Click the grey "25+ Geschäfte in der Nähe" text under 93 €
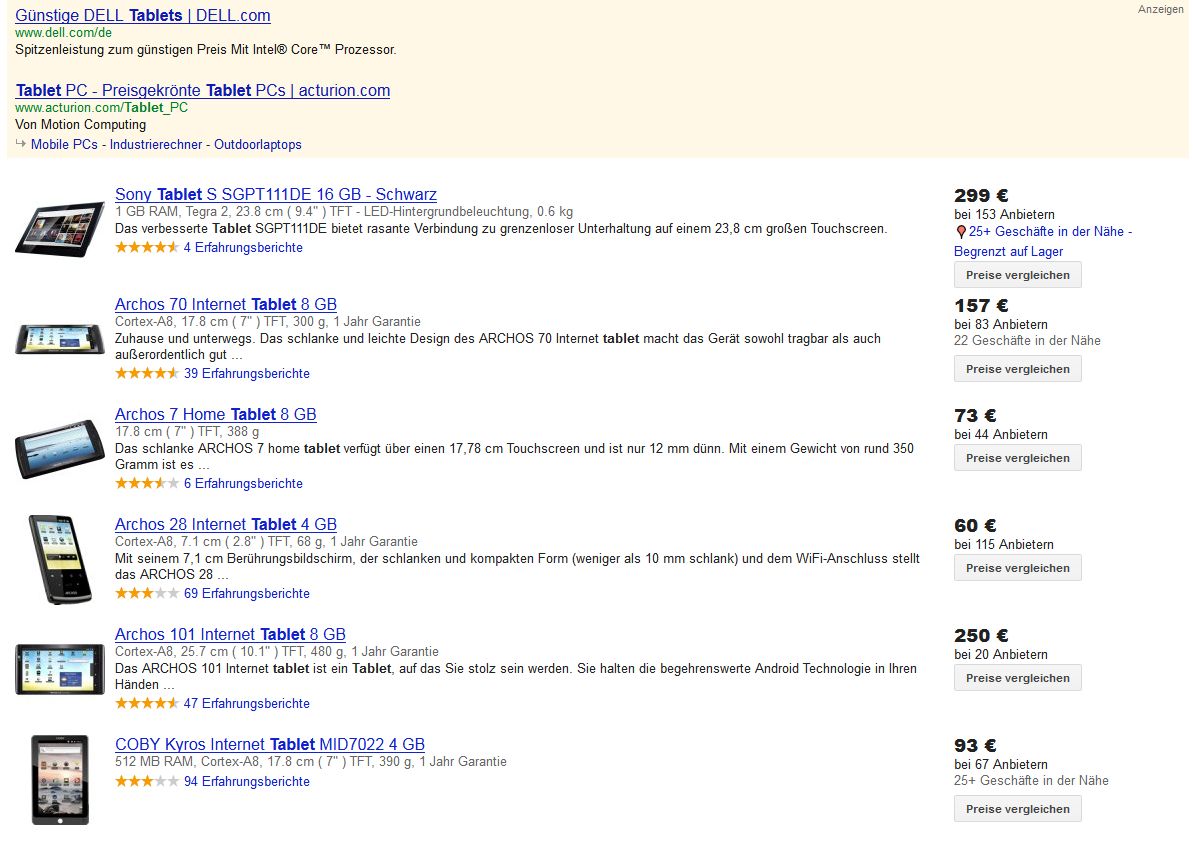The width and height of the screenshot is (1194, 843). [1031, 781]
